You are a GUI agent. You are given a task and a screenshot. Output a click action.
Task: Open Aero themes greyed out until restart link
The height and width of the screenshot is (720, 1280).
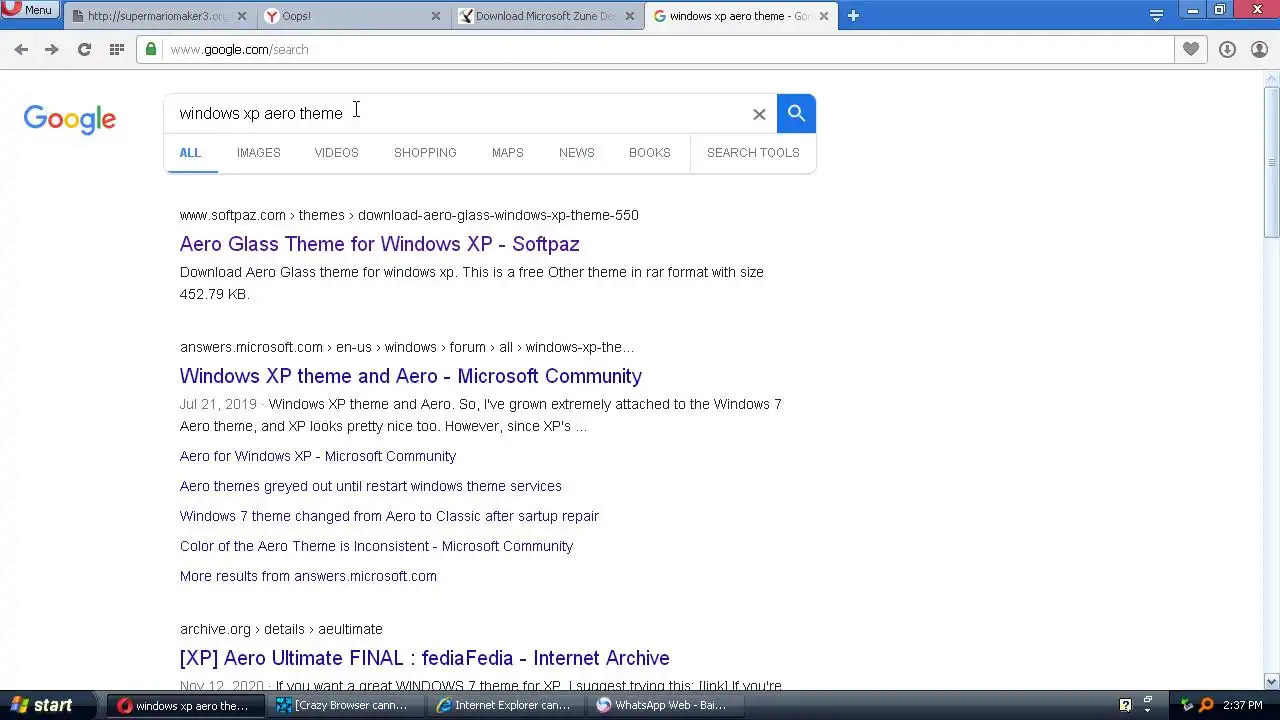click(370, 486)
